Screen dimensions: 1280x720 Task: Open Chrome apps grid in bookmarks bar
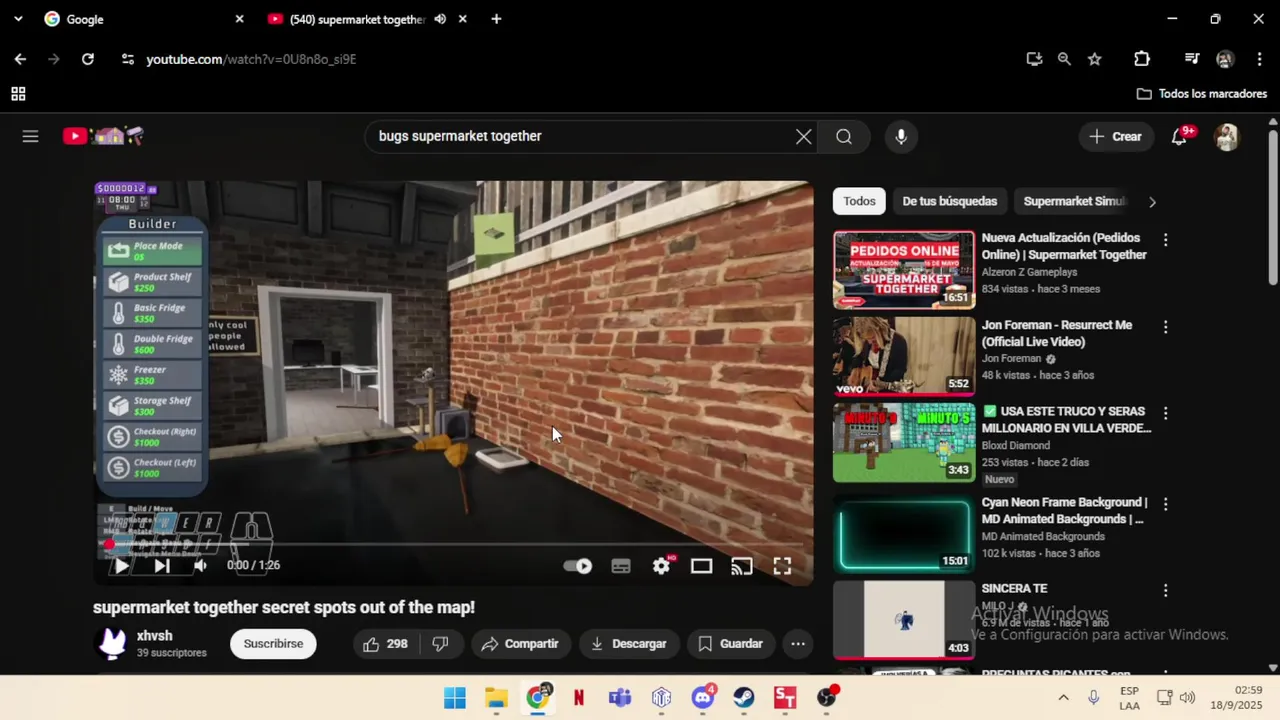(x=18, y=94)
